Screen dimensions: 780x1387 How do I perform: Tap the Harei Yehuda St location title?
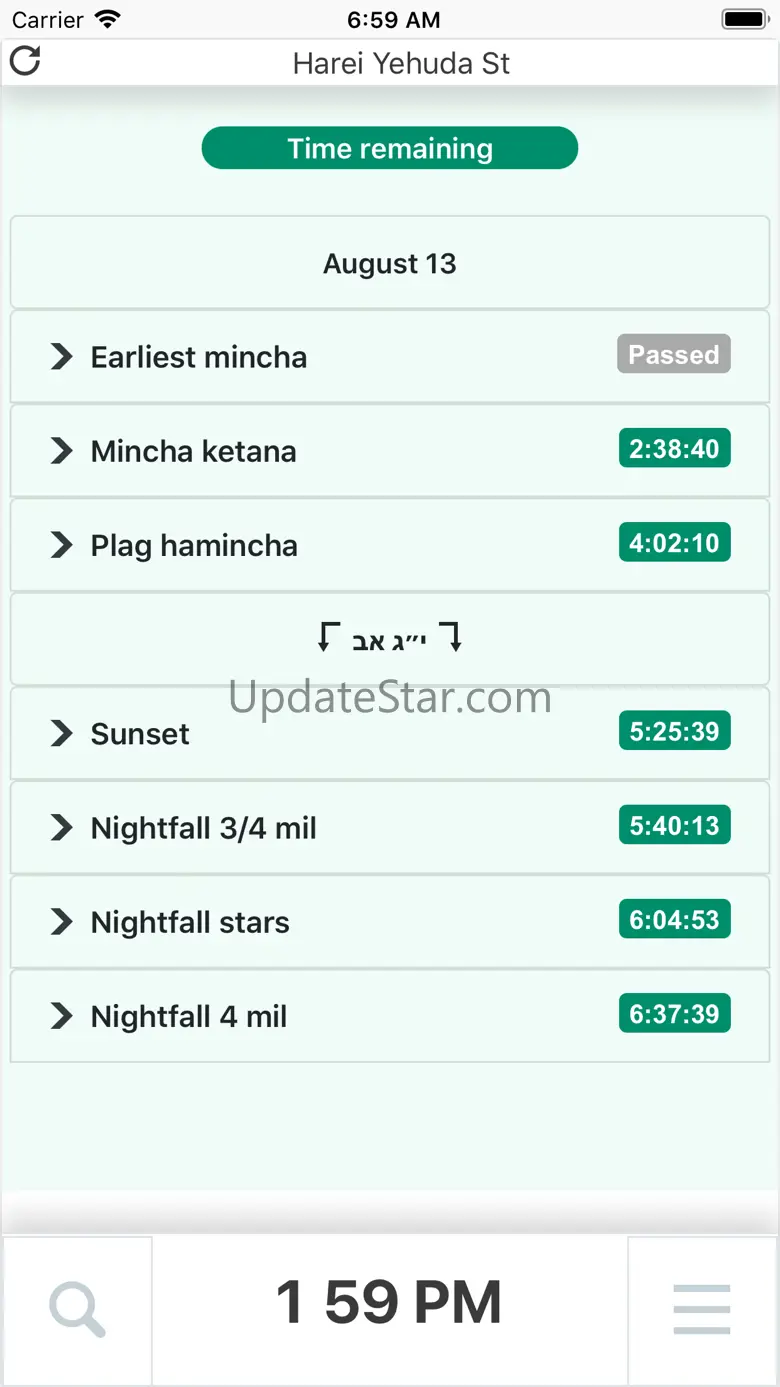tap(401, 64)
